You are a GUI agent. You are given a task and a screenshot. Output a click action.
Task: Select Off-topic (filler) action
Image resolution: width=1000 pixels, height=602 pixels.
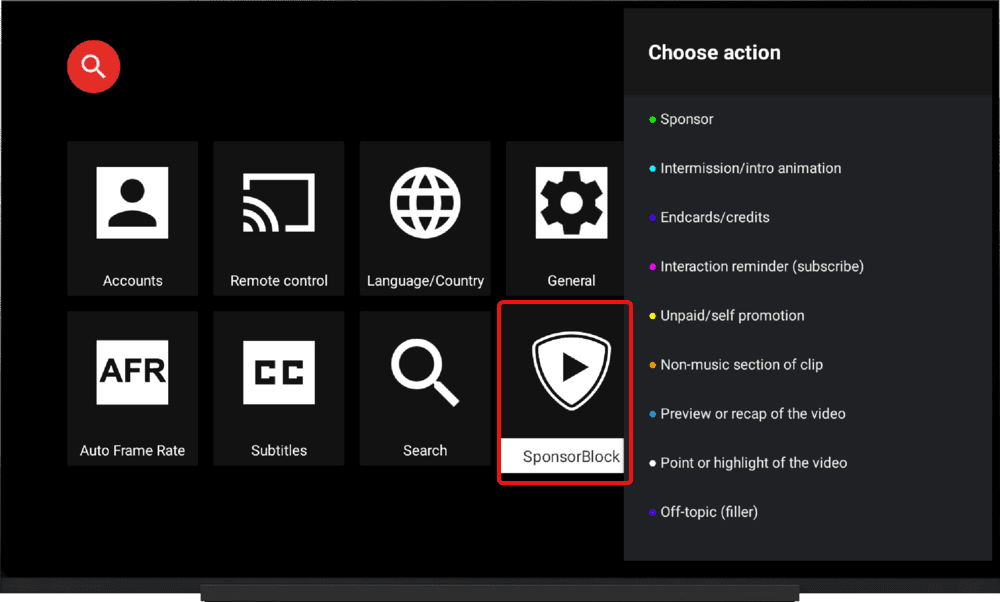coord(807,512)
